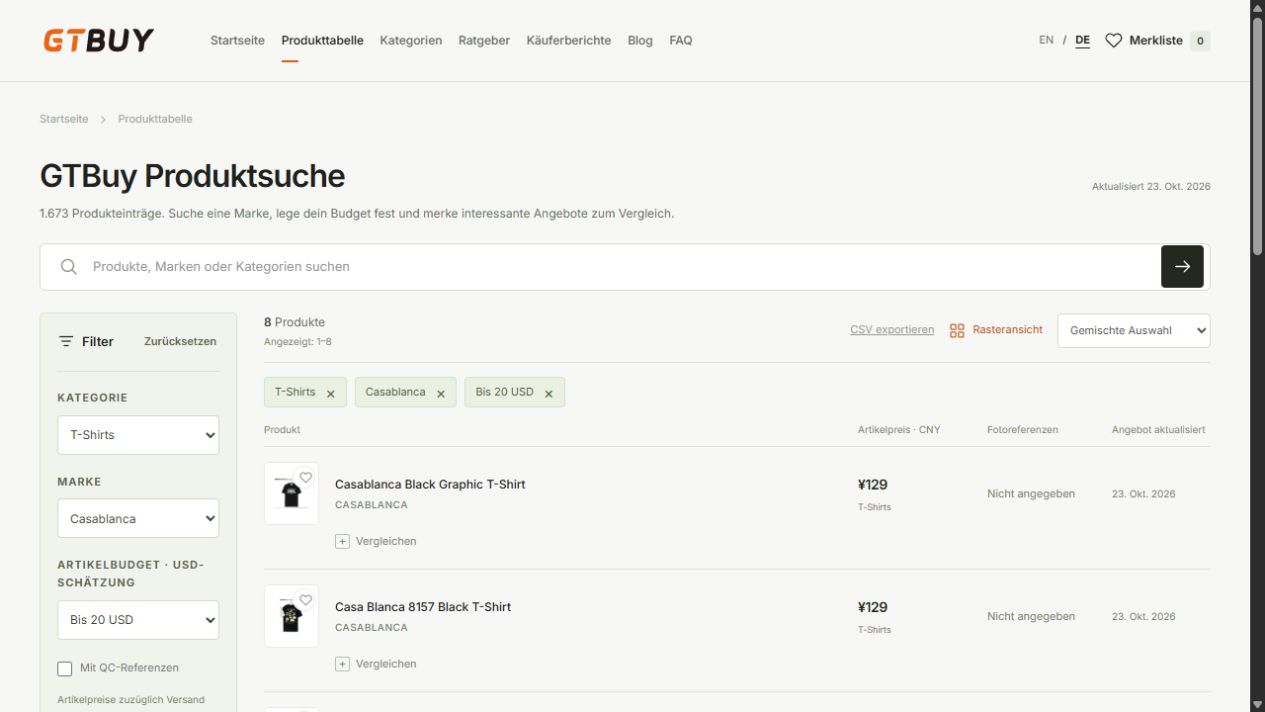Screen dimensions: 1265x712
Task: Open Blog nav item
Action: pyautogui.click(x=640, y=41)
